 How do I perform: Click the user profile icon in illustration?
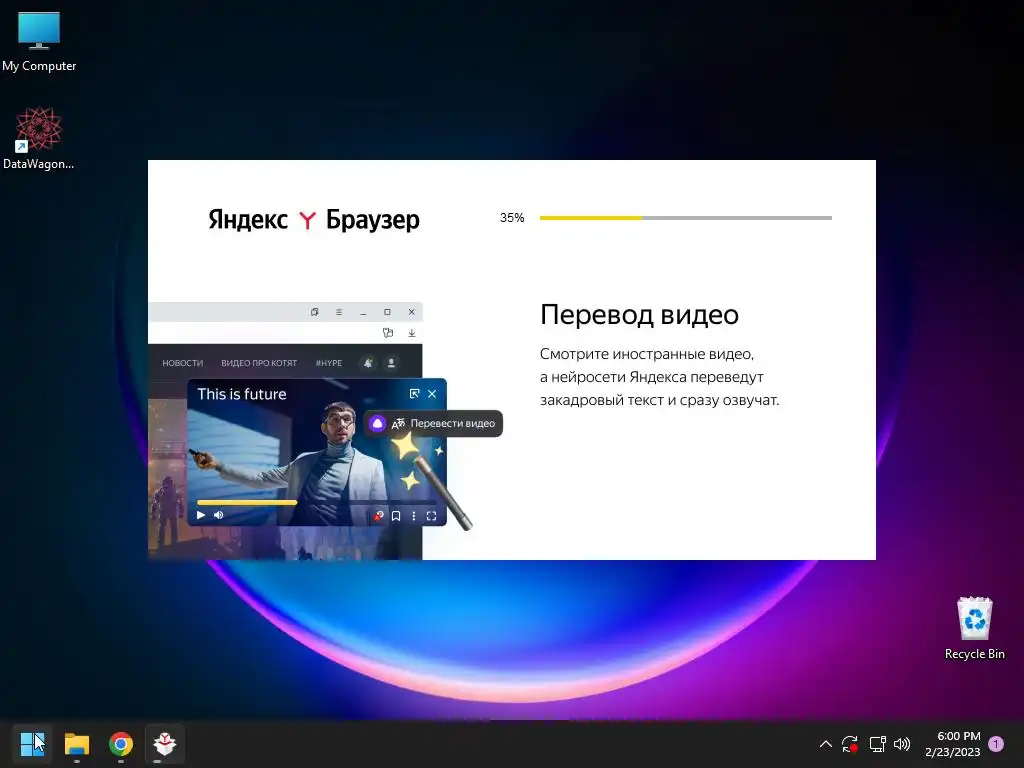click(x=391, y=363)
